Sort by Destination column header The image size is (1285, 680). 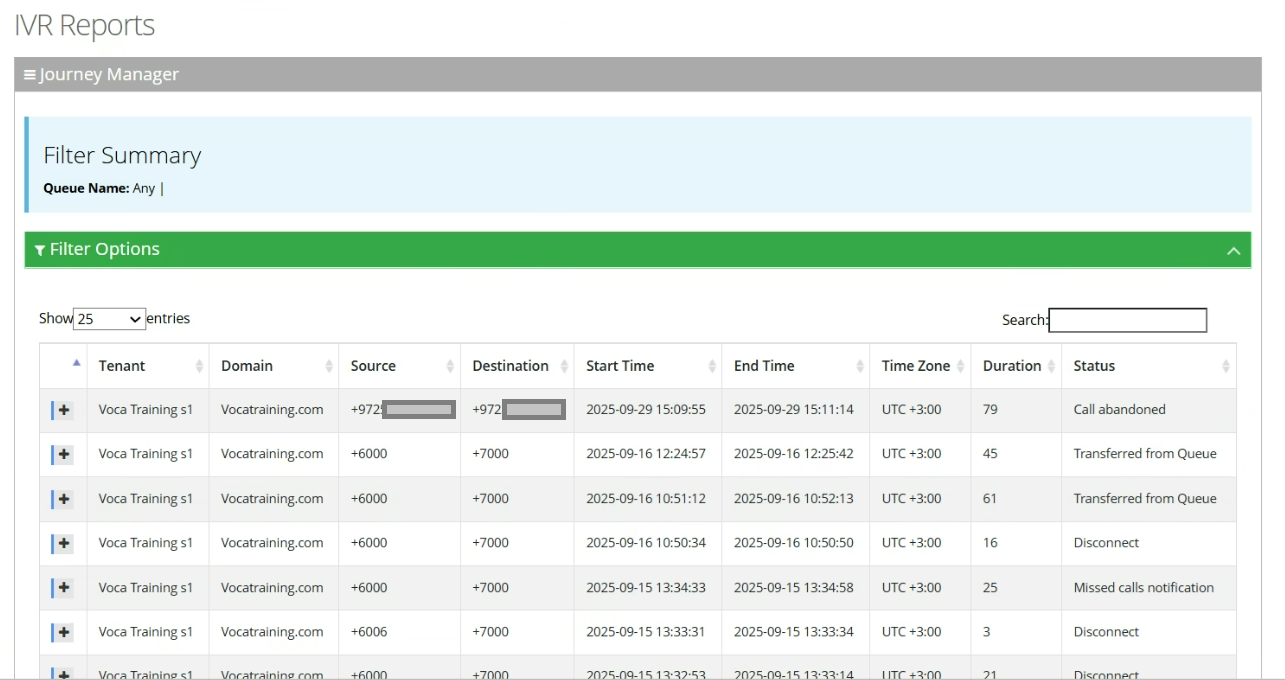(516, 366)
